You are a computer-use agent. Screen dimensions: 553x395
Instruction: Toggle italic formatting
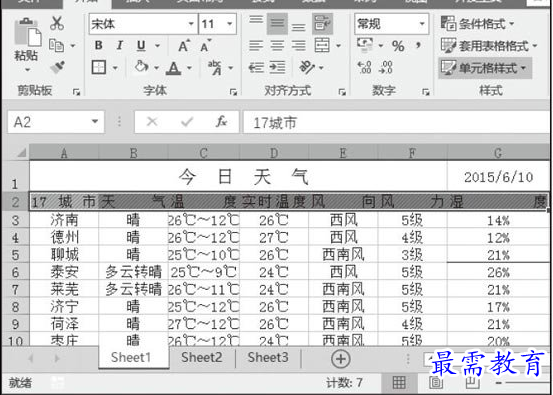120,45
